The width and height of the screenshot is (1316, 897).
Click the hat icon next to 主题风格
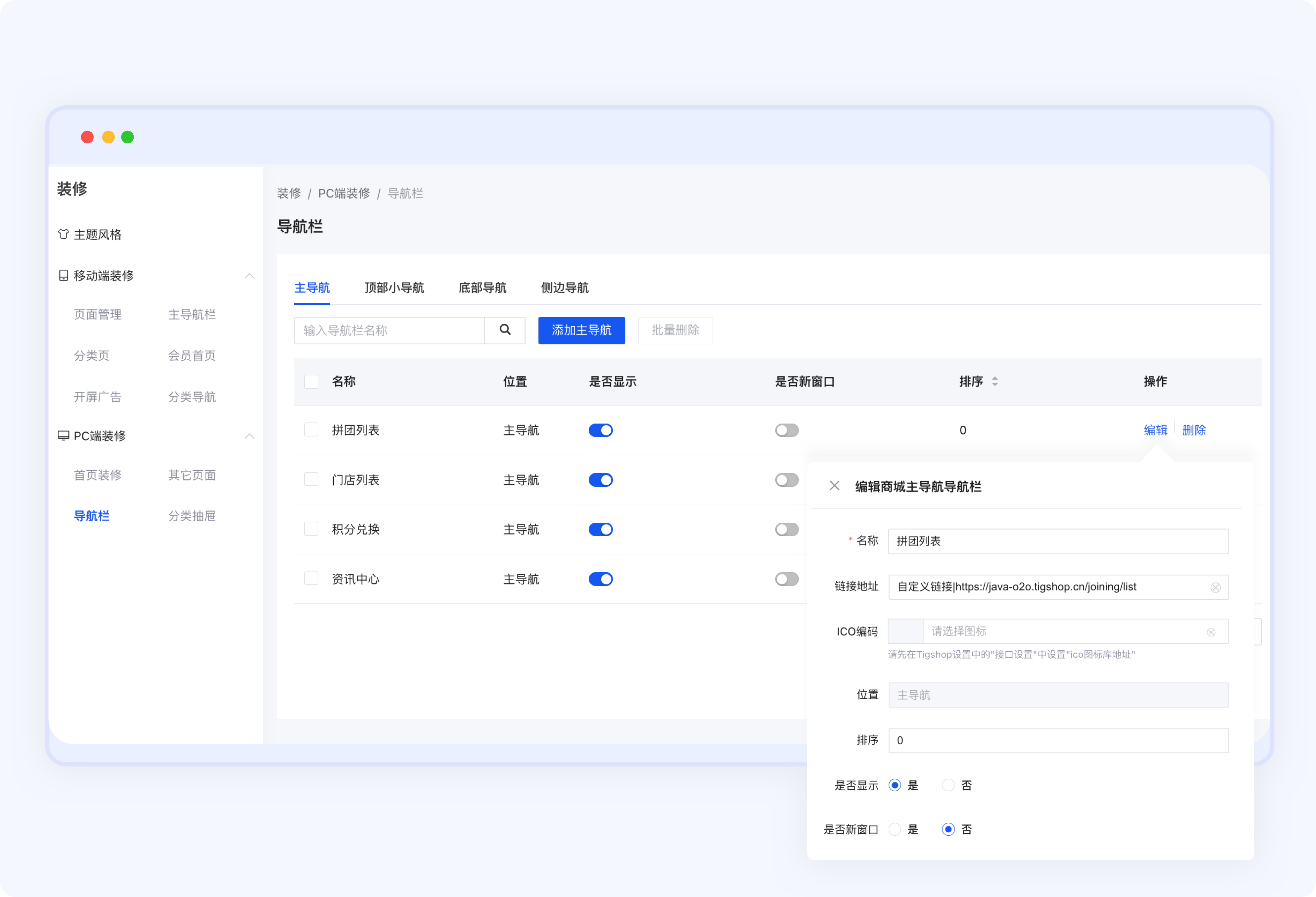click(x=63, y=234)
